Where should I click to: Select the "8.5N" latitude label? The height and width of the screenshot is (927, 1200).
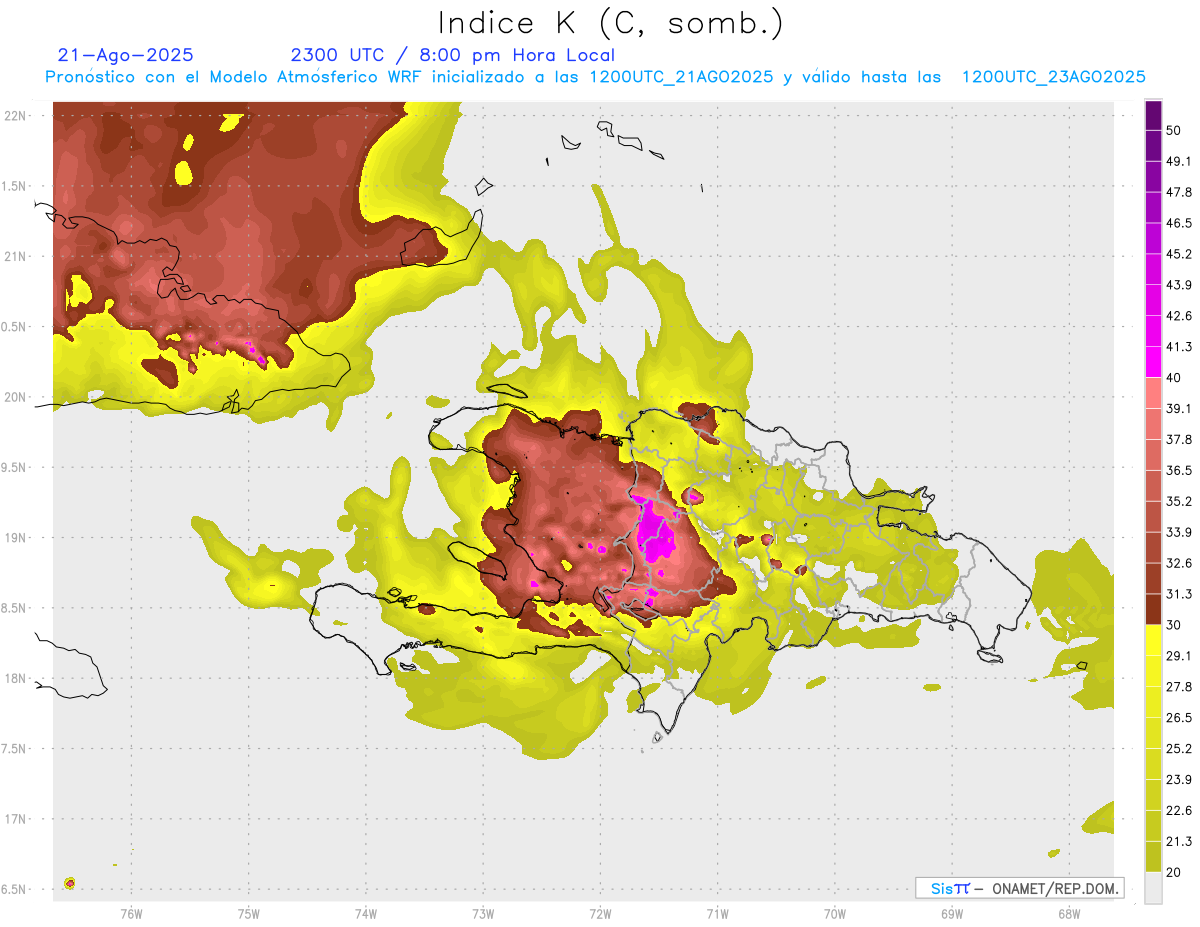15,608
